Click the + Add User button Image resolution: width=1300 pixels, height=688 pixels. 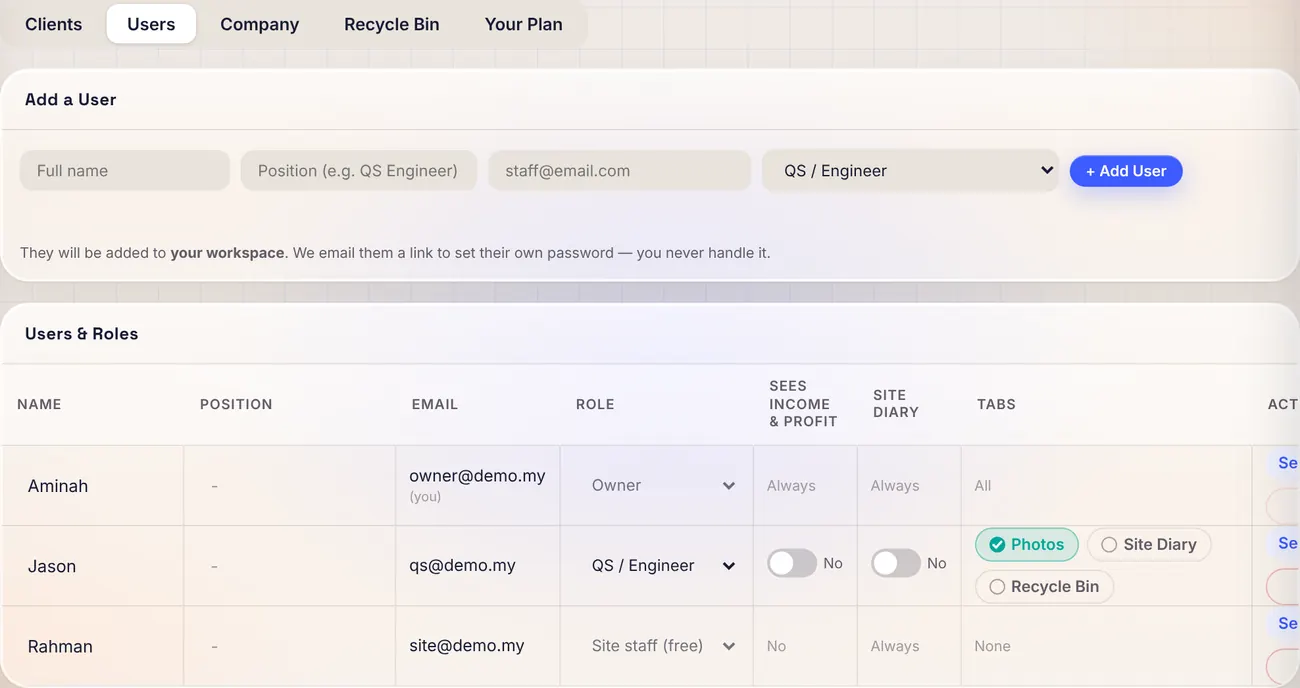pyautogui.click(x=1126, y=171)
